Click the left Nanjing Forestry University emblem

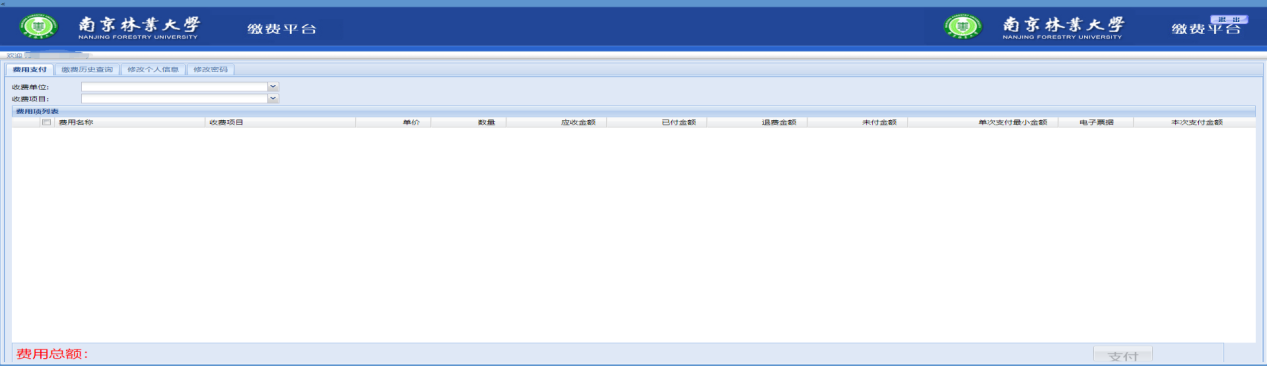(x=40, y=27)
